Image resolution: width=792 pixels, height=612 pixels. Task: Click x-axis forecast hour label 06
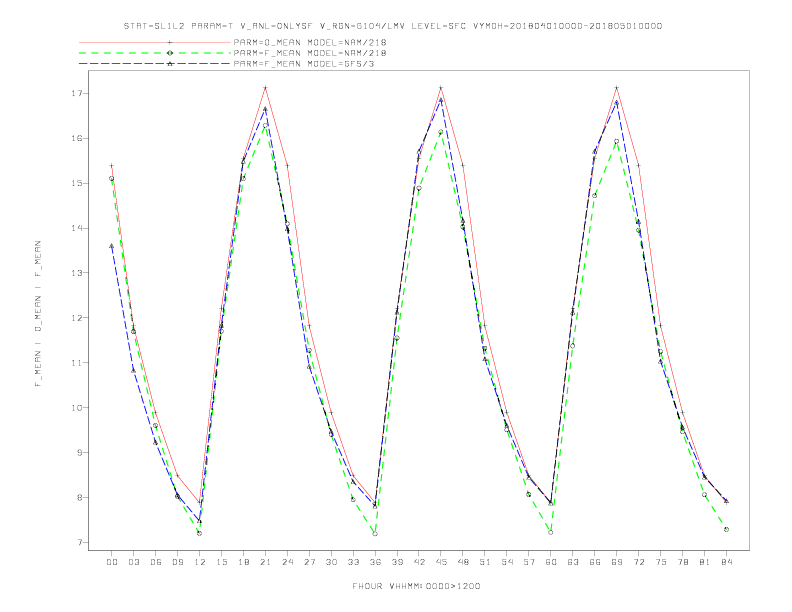[x=156, y=562]
